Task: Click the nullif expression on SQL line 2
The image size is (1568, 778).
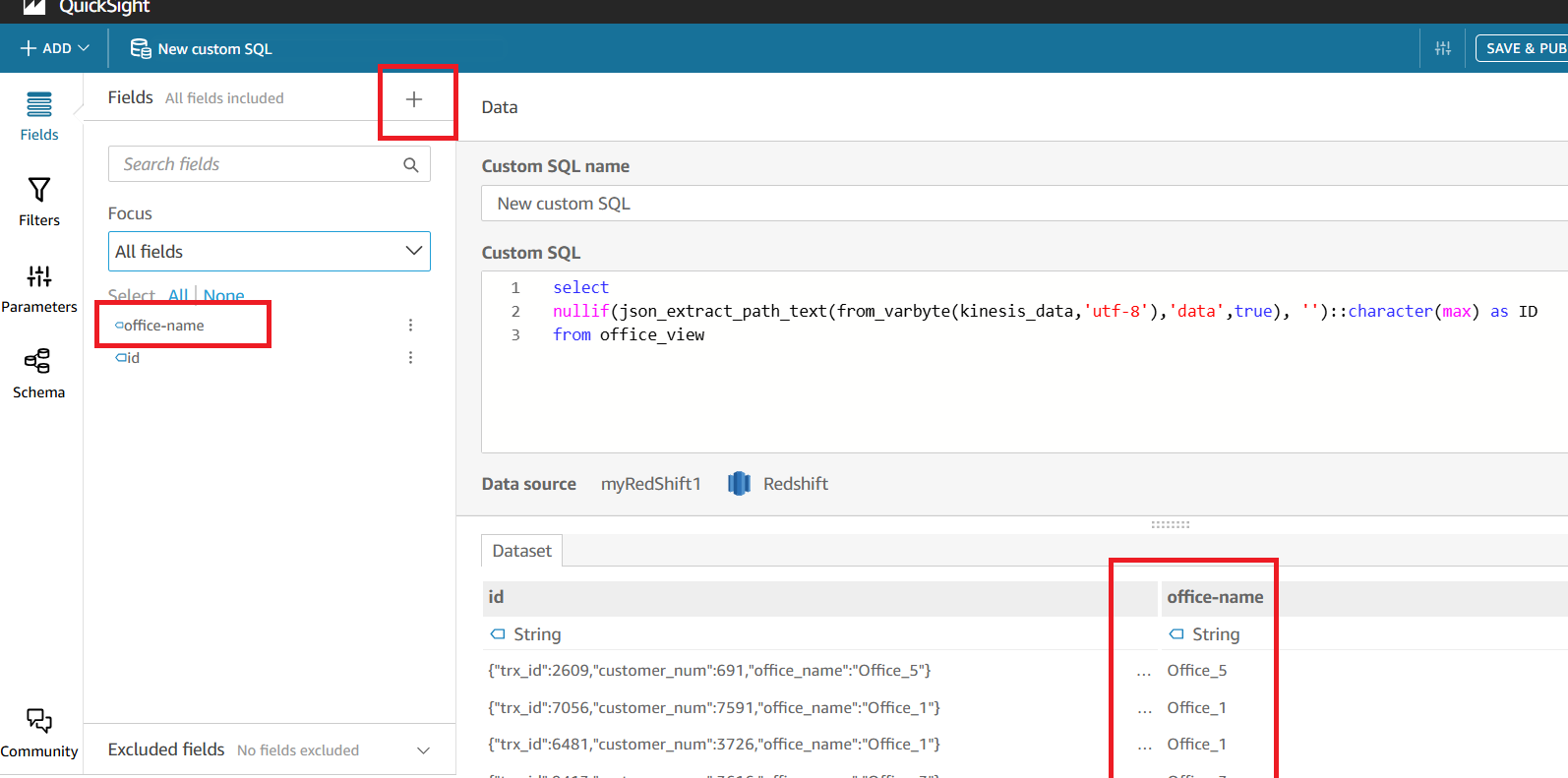Action: tap(1045, 311)
